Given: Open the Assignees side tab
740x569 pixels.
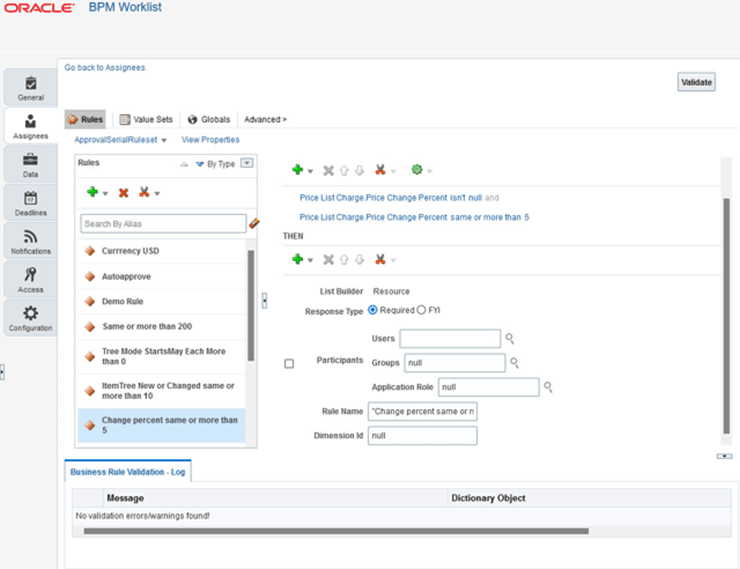Looking at the screenshot, I should 31,126.
